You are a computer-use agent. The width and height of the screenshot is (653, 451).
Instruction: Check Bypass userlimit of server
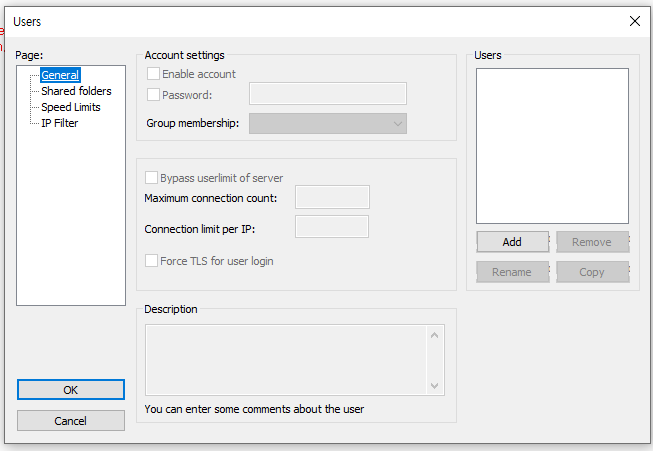point(151,178)
